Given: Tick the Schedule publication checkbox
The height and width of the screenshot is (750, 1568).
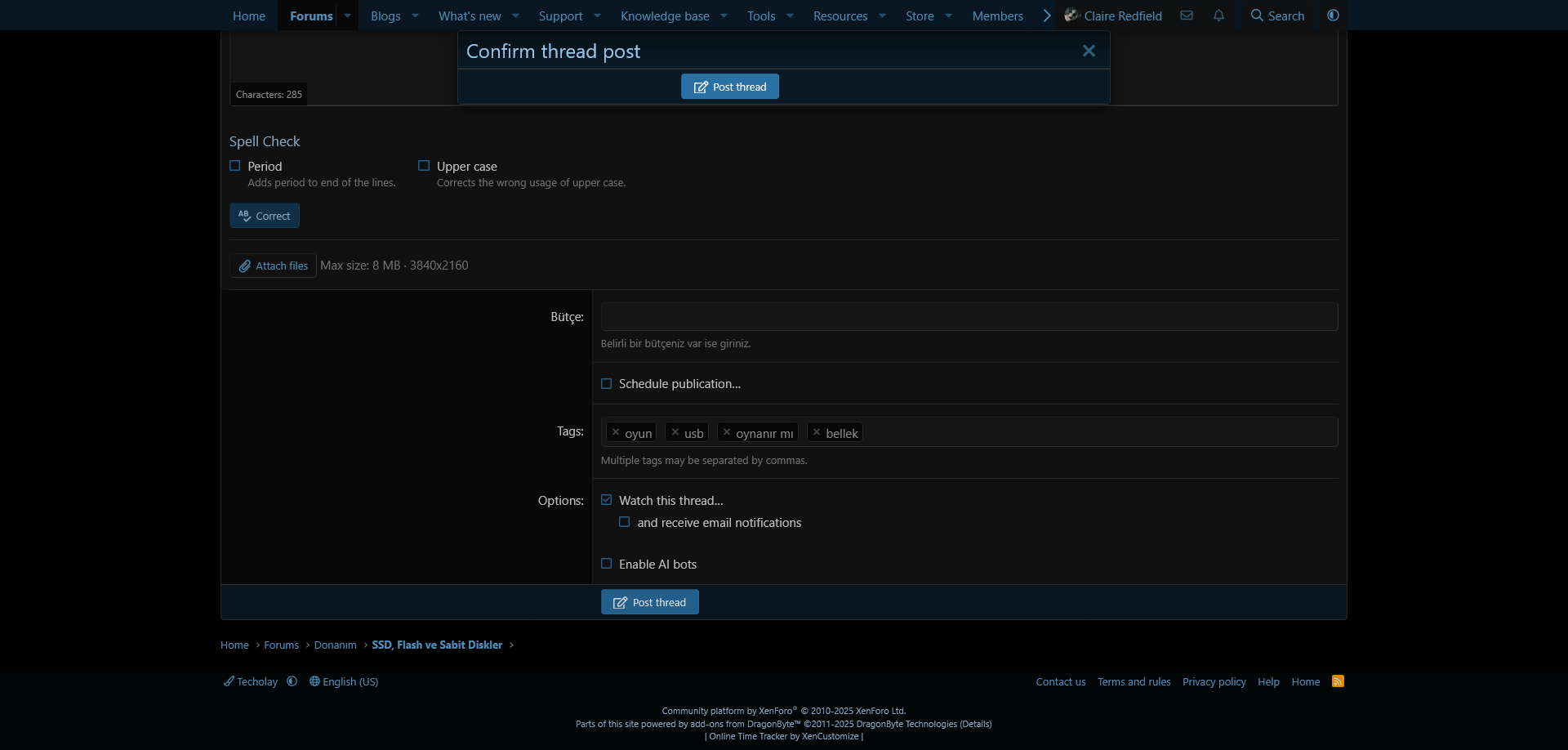Looking at the screenshot, I should (x=606, y=383).
